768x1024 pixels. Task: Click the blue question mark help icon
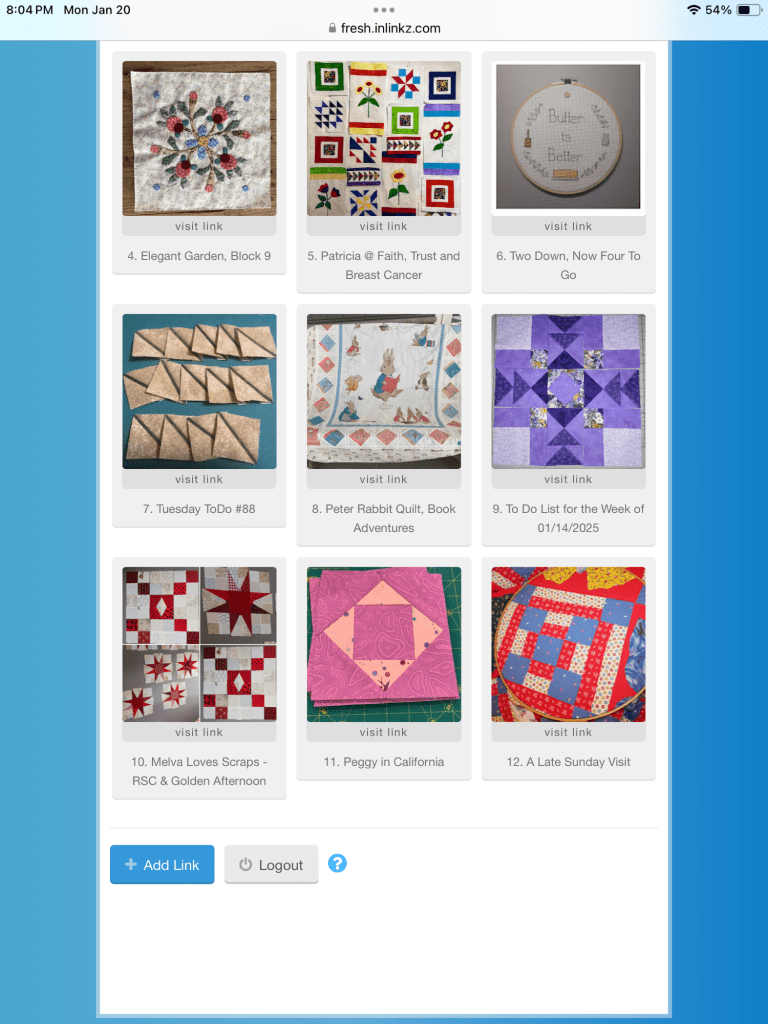(337, 863)
